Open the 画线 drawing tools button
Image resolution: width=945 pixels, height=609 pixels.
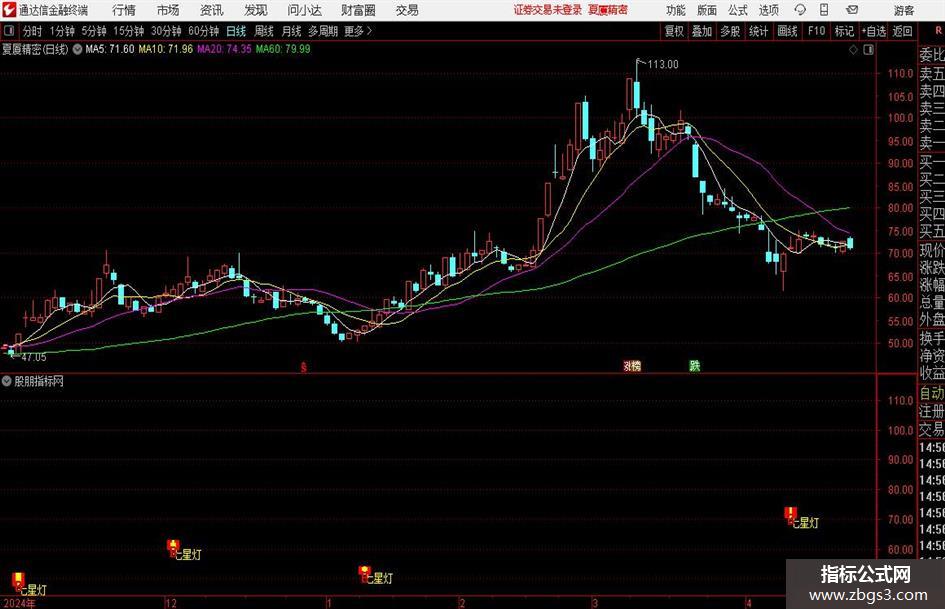coord(787,31)
